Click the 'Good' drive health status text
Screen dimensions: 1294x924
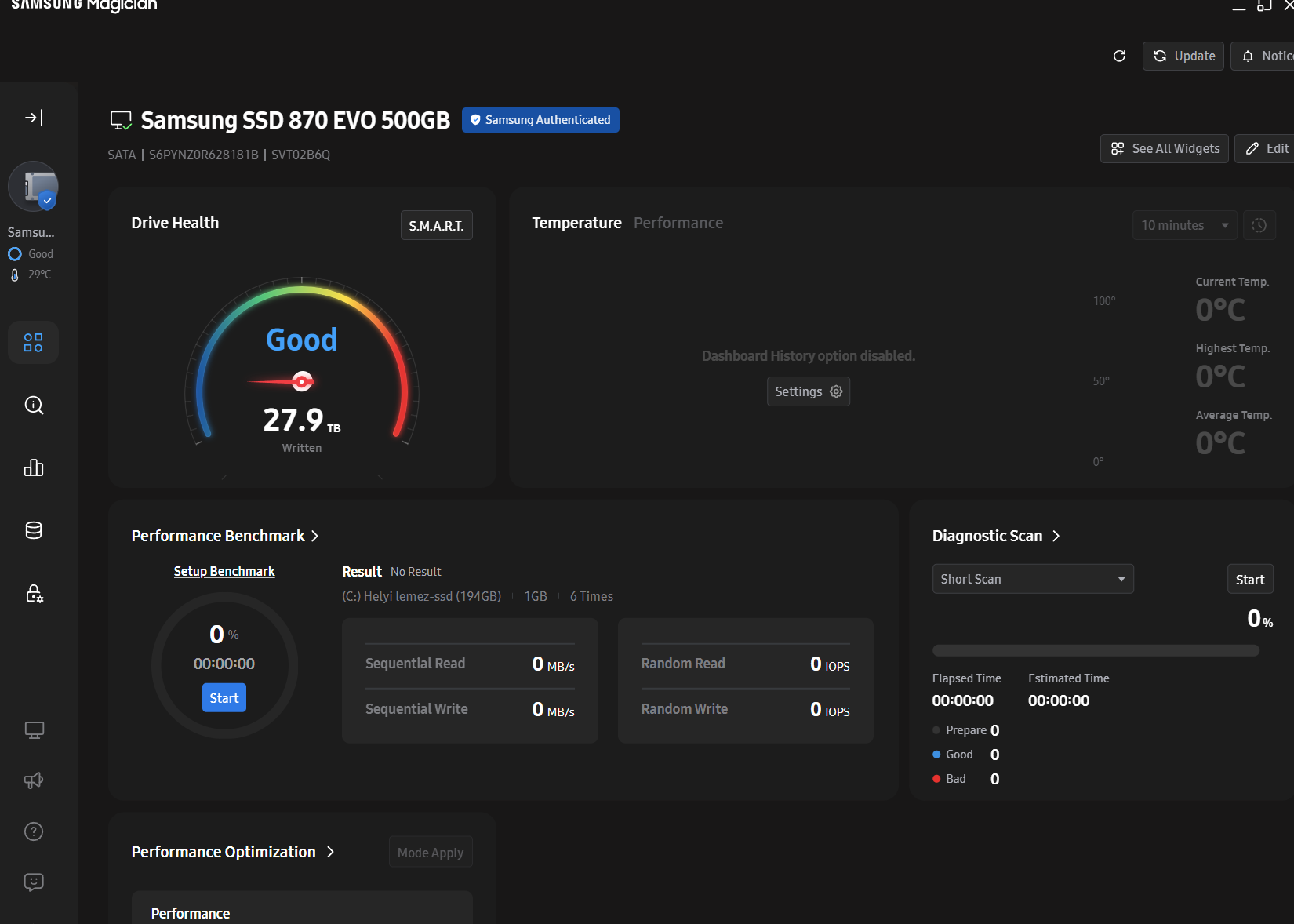tap(302, 340)
